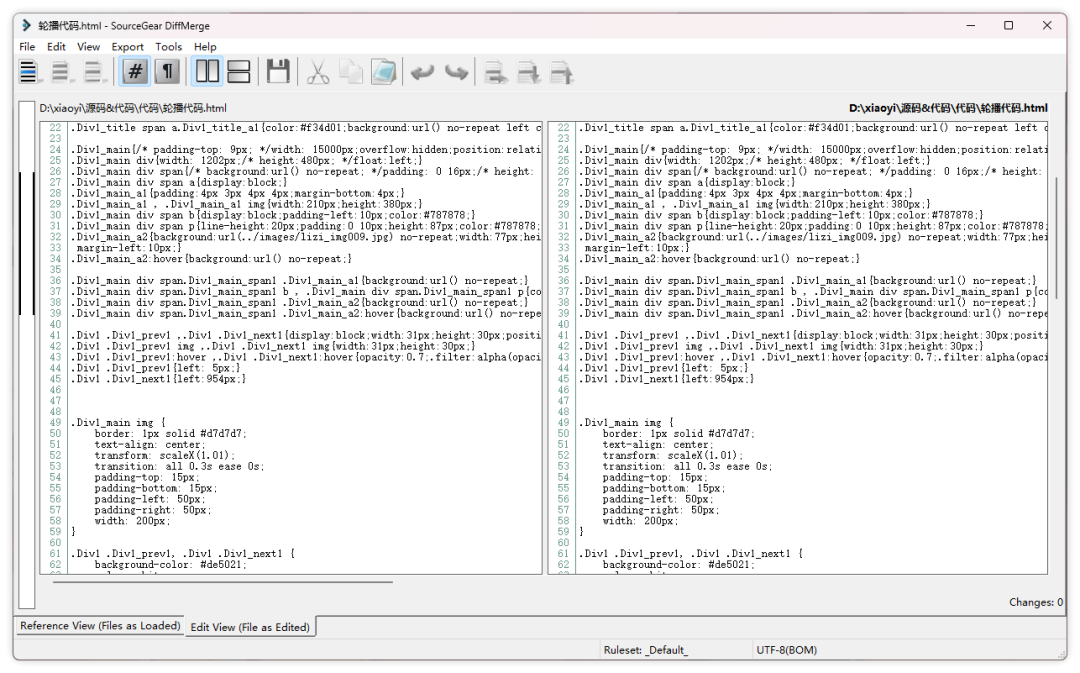Image resolution: width=1080 pixels, height=673 pixels.
Task: Click 'UTF-8(BOM)' encoding in status bar
Action: coord(787,650)
